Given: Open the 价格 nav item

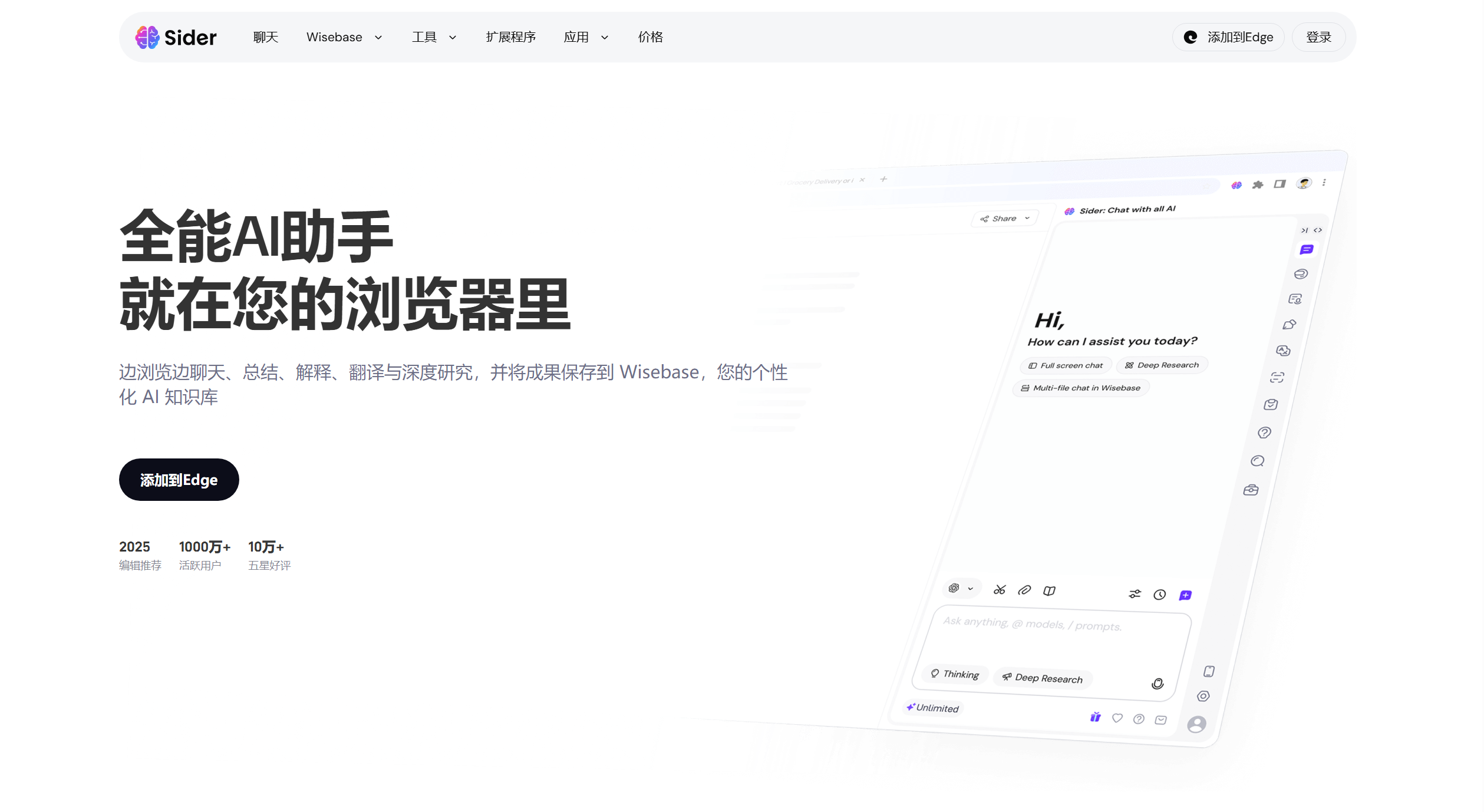Looking at the screenshot, I should [650, 37].
